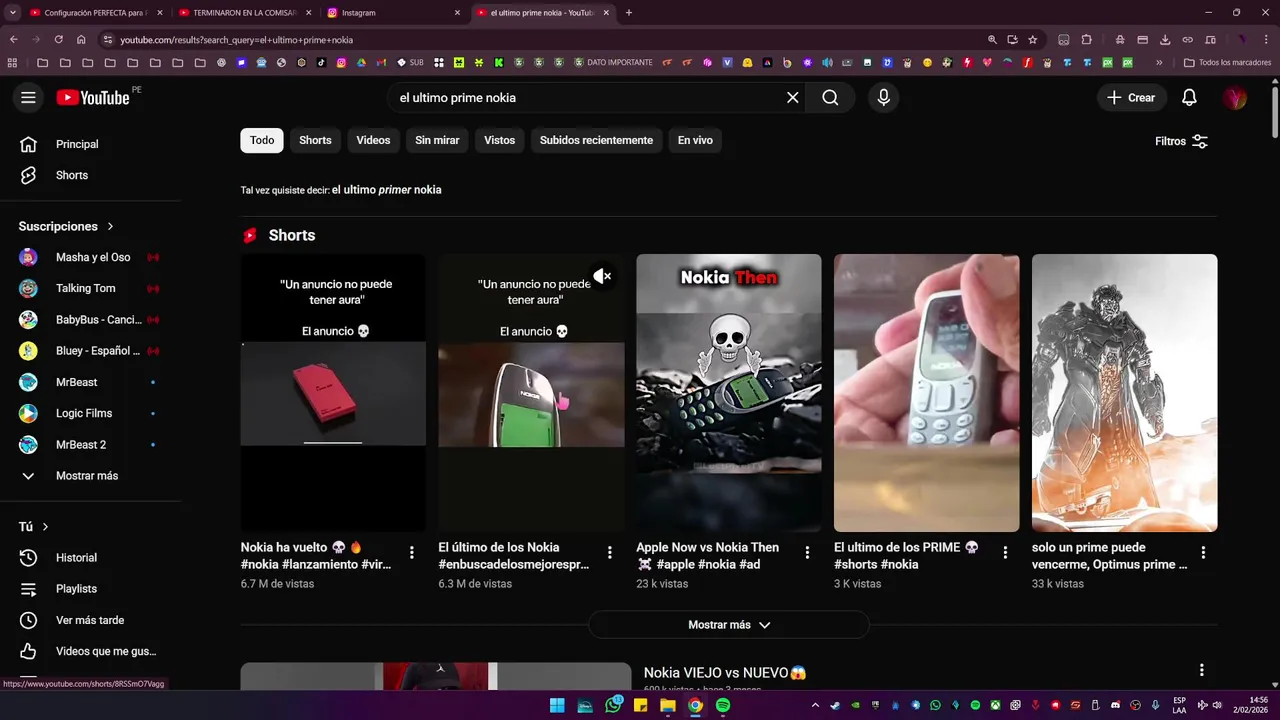Image resolution: width=1280 pixels, height=720 pixels.
Task: Open Chrome downloads icon
Action: click(1165, 40)
